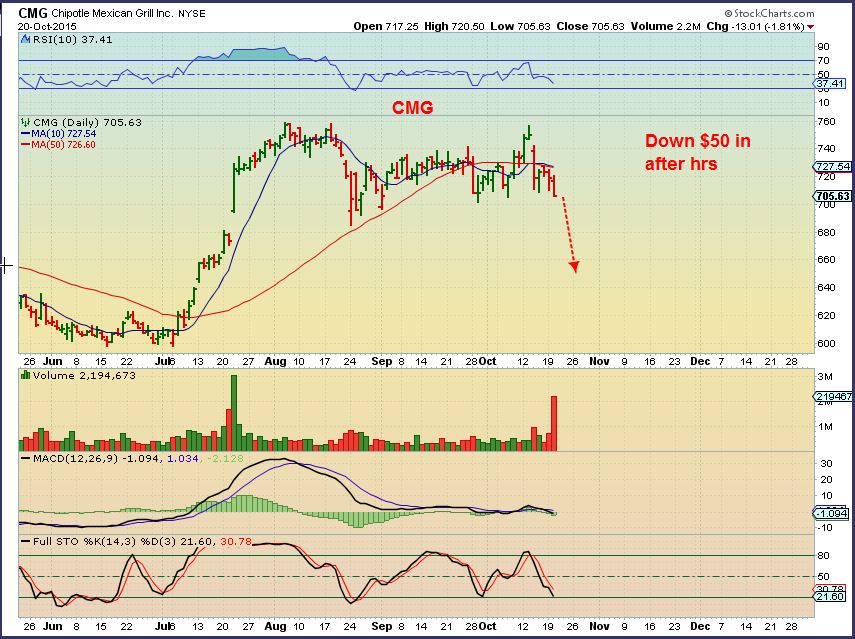
Task: Click the latest tall red volume bar
Action: click(554, 423)
